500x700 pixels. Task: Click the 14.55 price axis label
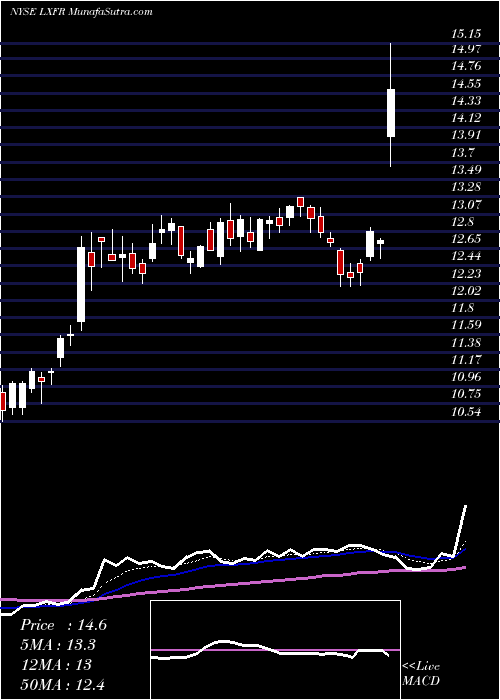click(466, 84)
